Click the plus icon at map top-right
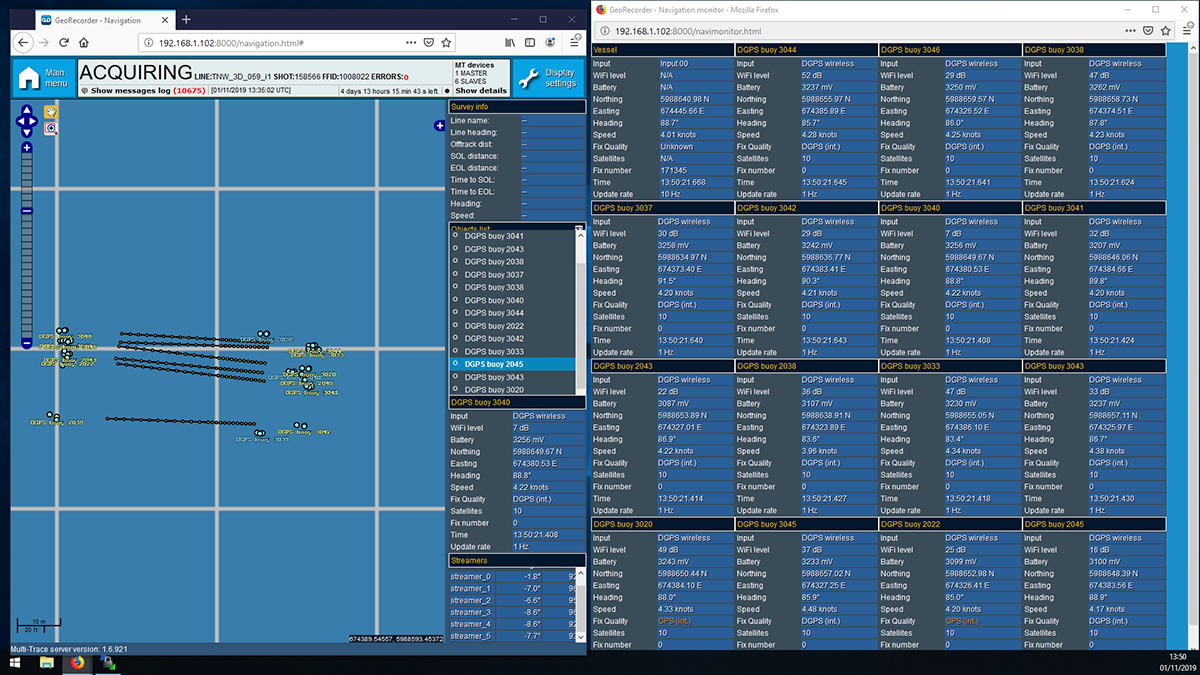1200x675 pixels. pos(440,125)
